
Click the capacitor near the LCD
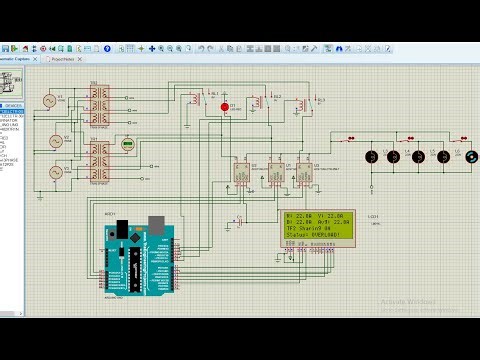pyautogui.click(x=239, y=221)
